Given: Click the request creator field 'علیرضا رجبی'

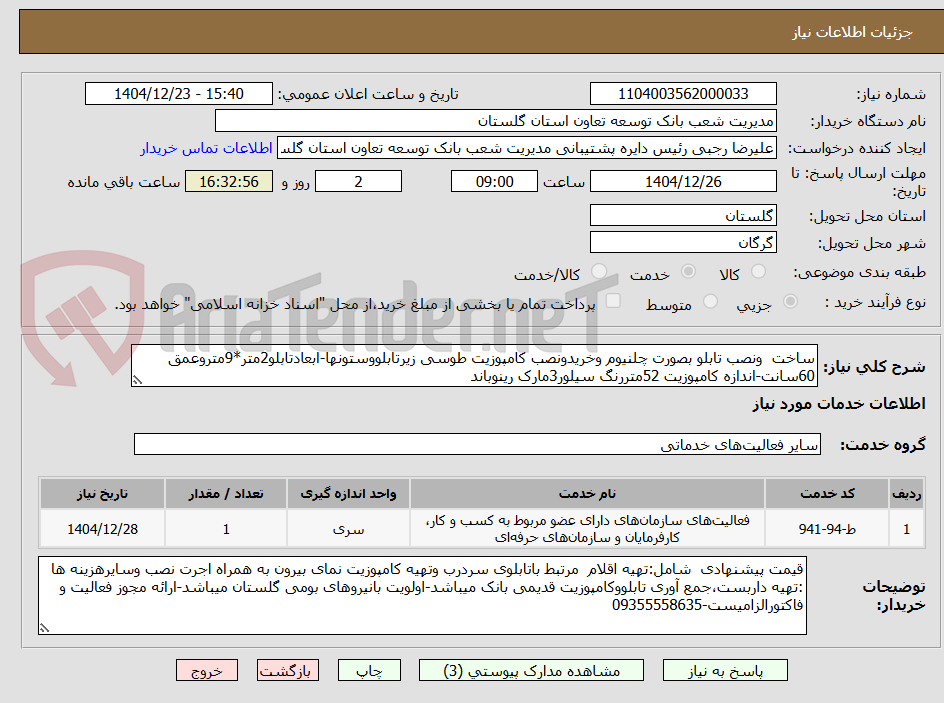Looking at the screenshot, I should pyautogui.click(x=527, y=148).
